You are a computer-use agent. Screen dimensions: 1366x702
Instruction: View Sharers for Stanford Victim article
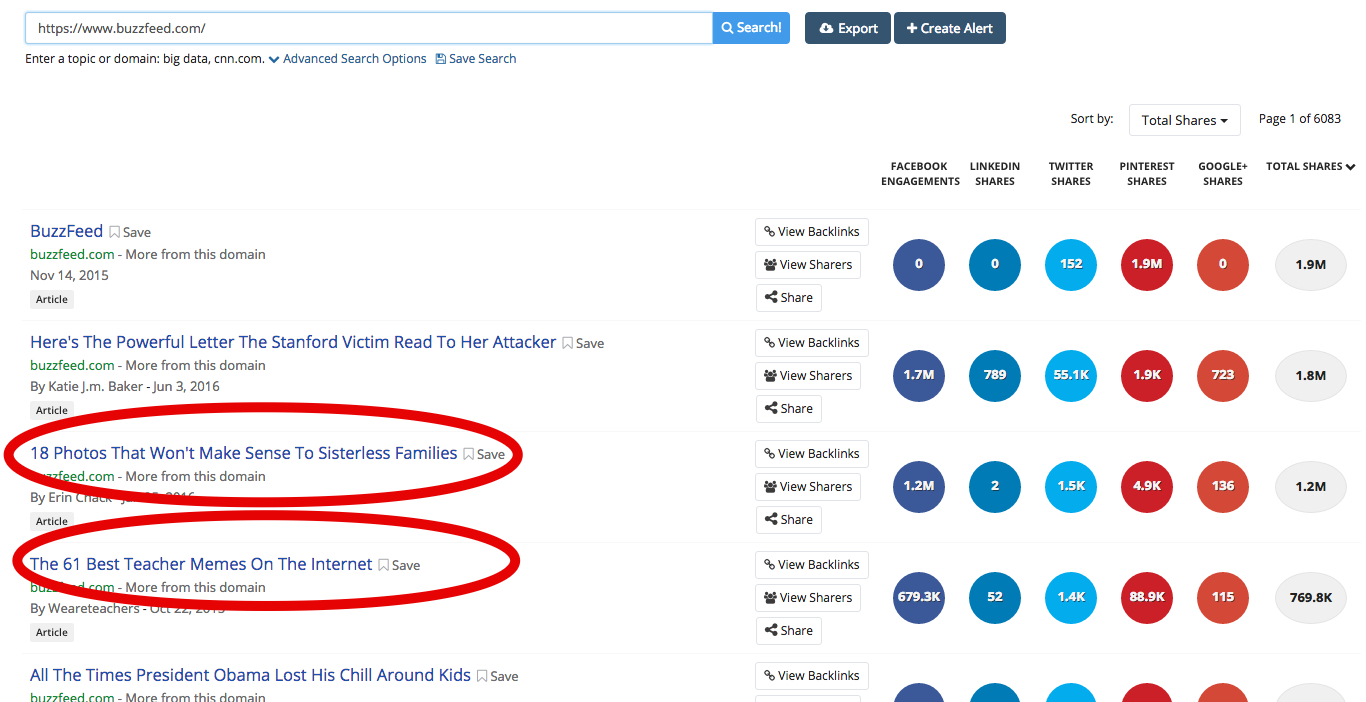[808, 376]
